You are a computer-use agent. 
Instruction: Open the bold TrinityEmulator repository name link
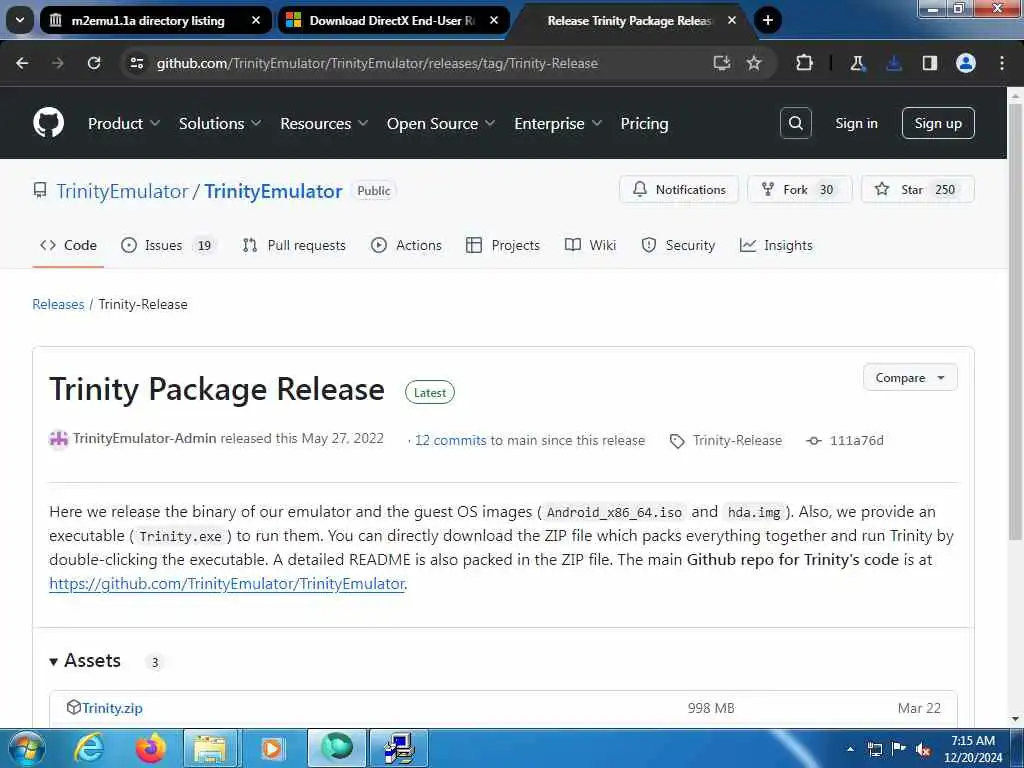273,191
